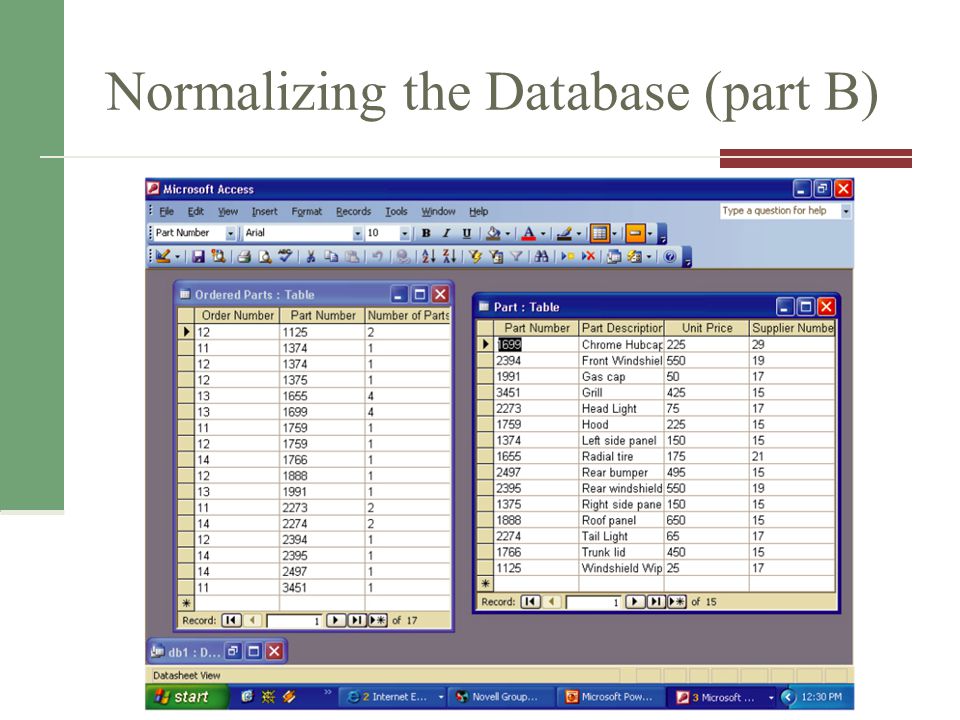
Task: Click record number field in Ordered Parts
Action: pyautogui.click(x=294, y=620)
